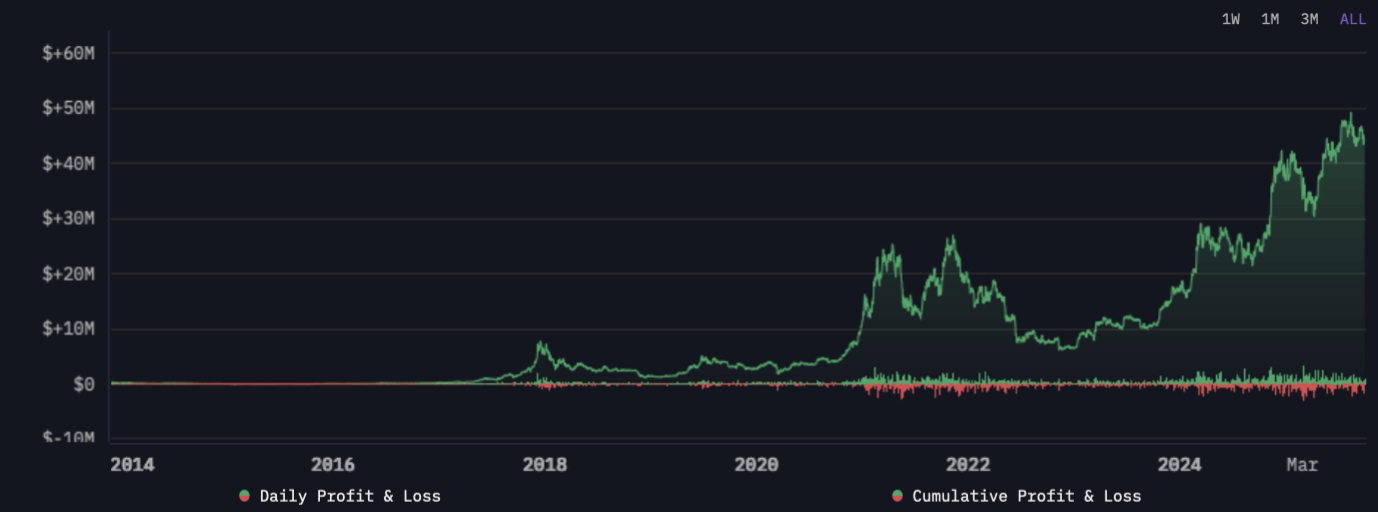Click the Daily Profit & Loss legend dot
Viewport: 1378px width, 512px height.
[244, 496]
